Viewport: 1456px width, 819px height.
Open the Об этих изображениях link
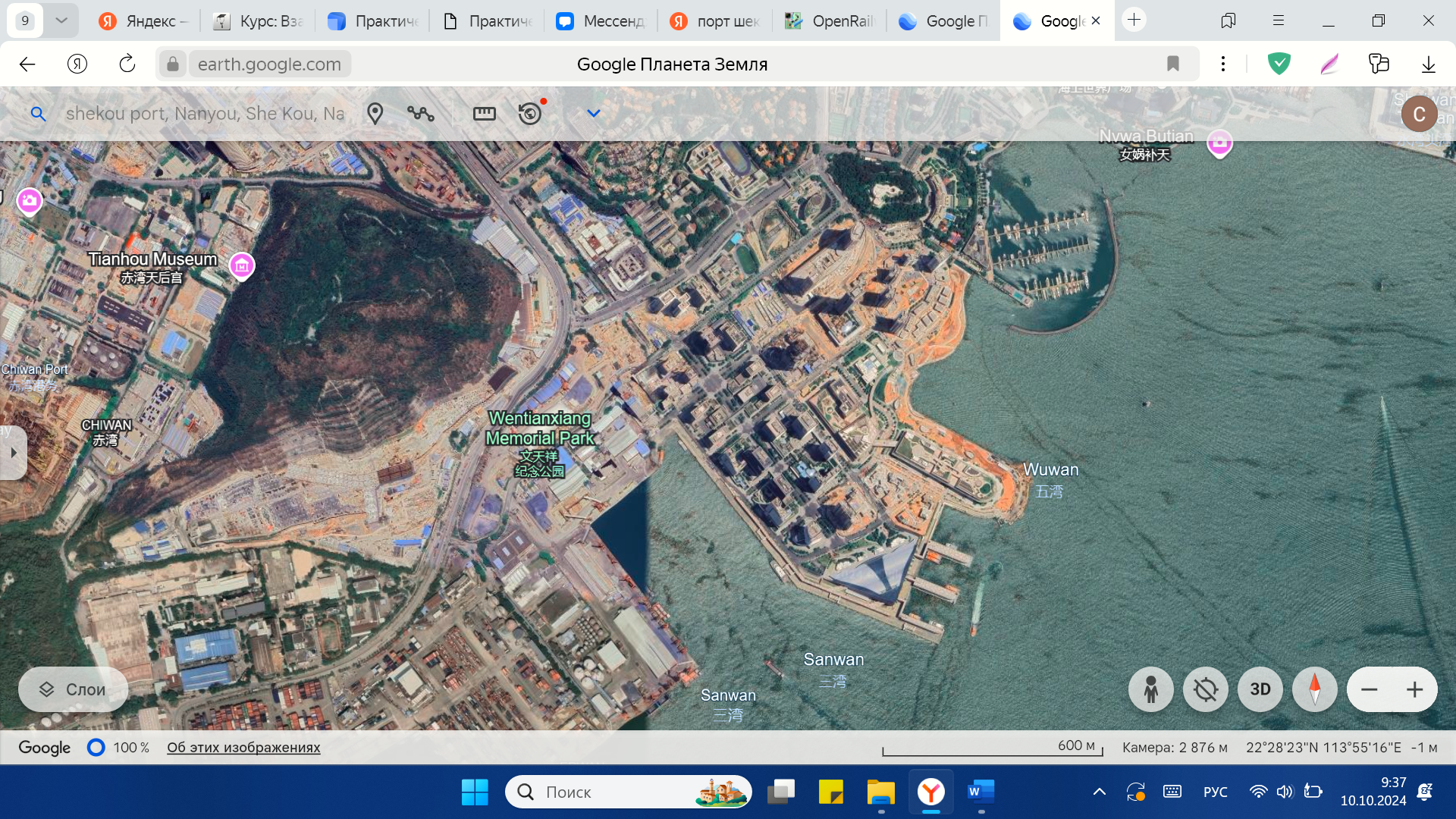pyautogui.click(x=243, y=748)
